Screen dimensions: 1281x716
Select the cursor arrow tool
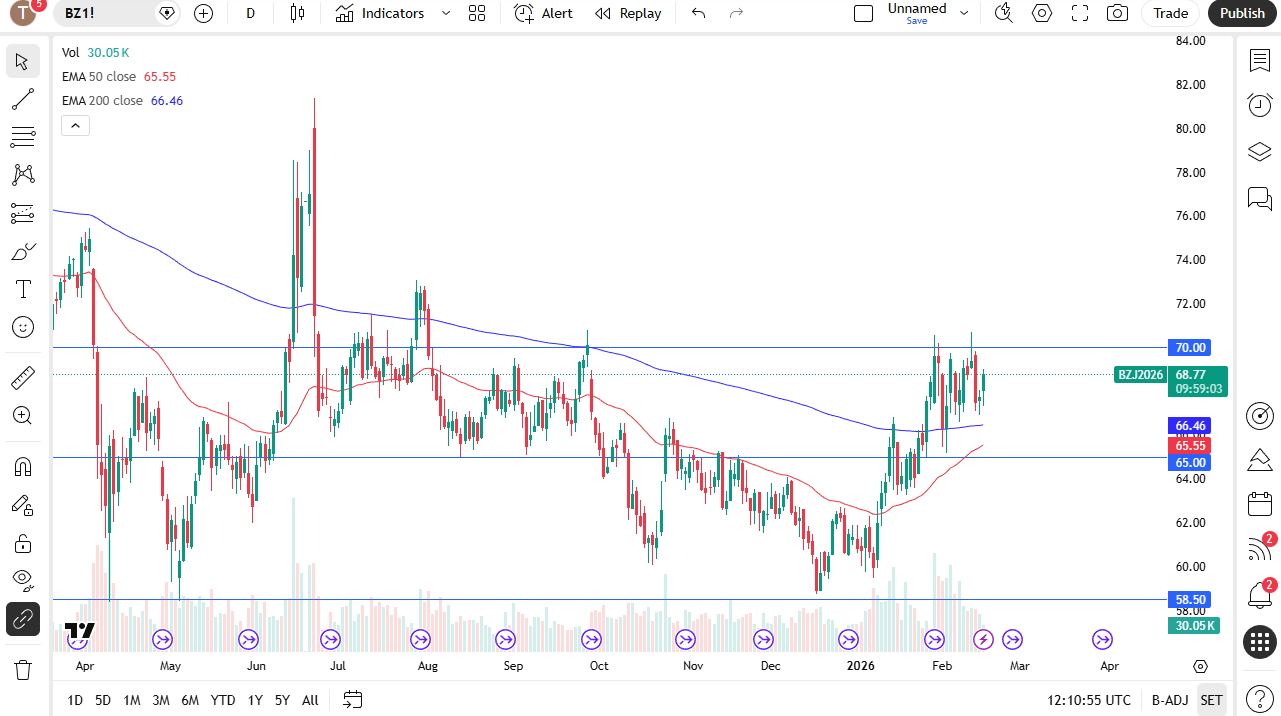click(x=23, y=61)
